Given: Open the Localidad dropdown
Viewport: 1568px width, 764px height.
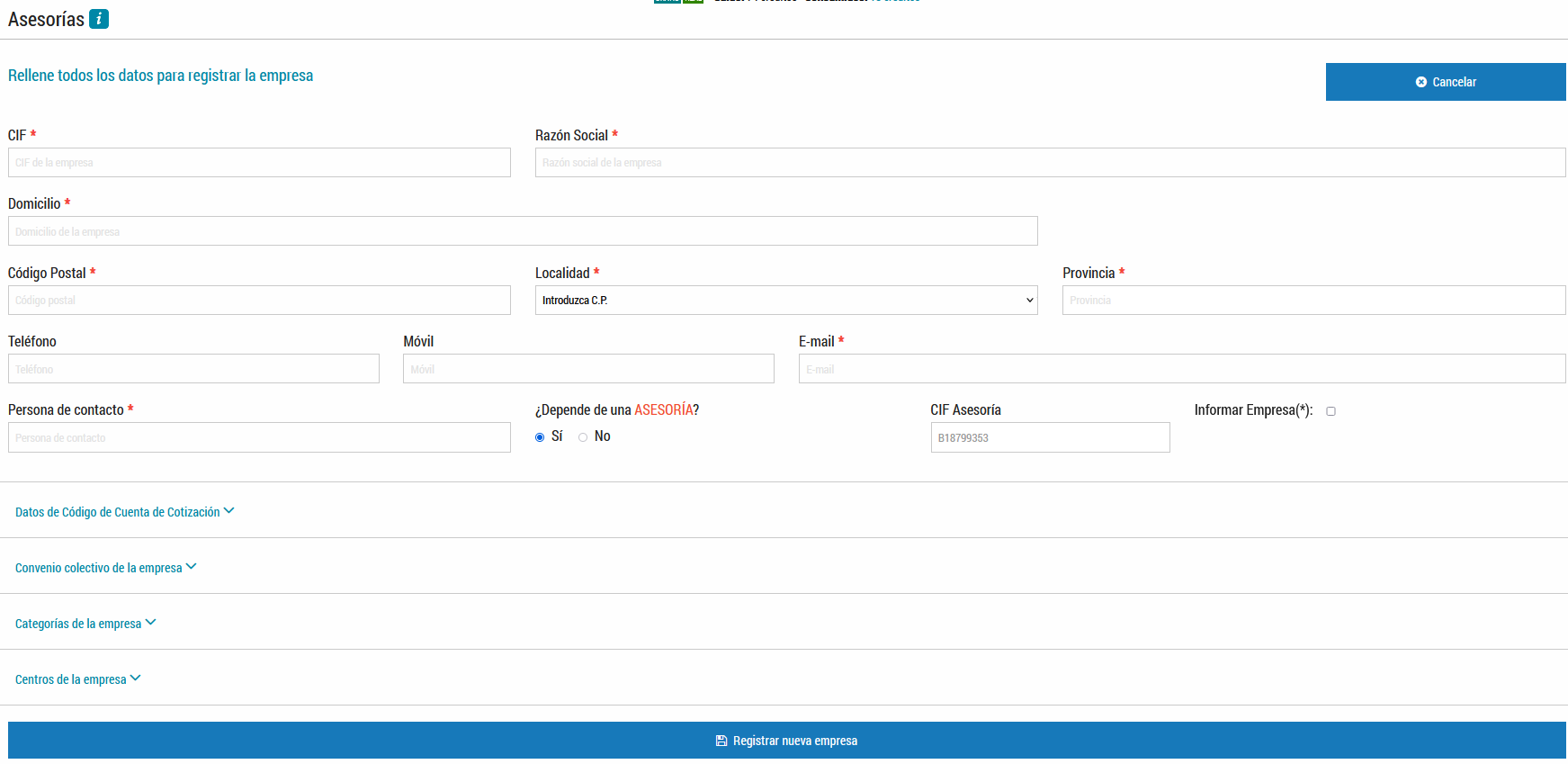Looking at the screenshot, I should tap(785, 301).
